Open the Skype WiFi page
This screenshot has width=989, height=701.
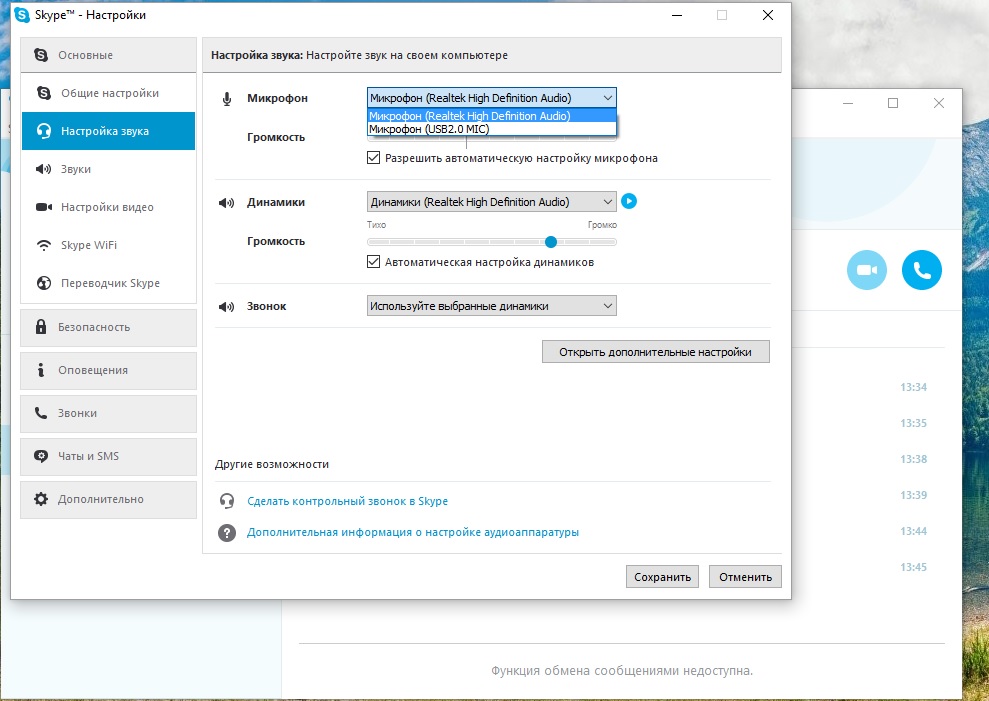[108, 245]
